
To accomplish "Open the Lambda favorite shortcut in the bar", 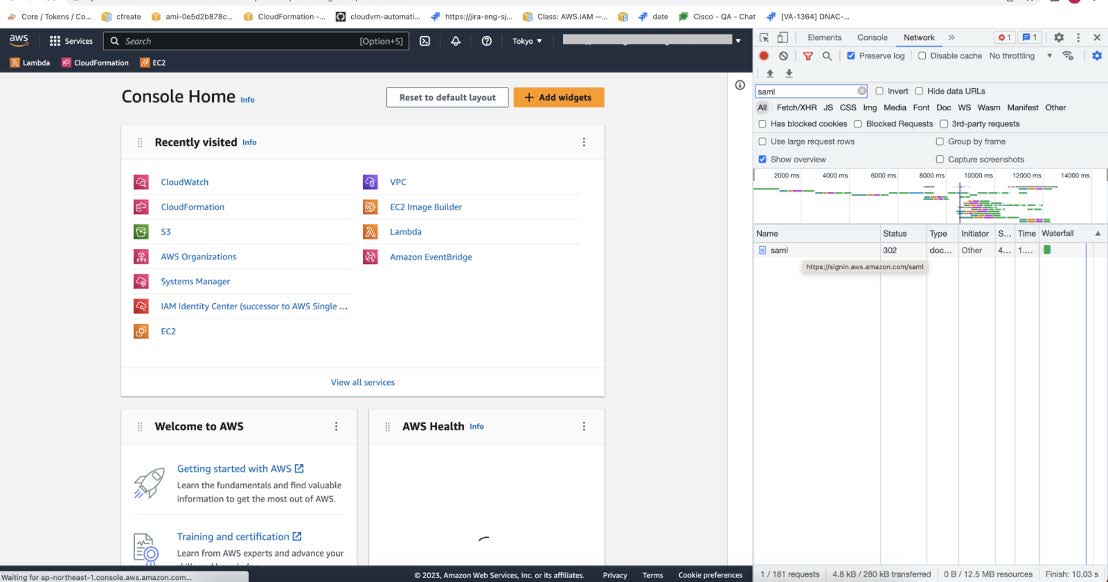I will pyautogui.click(x=30, y=63).
